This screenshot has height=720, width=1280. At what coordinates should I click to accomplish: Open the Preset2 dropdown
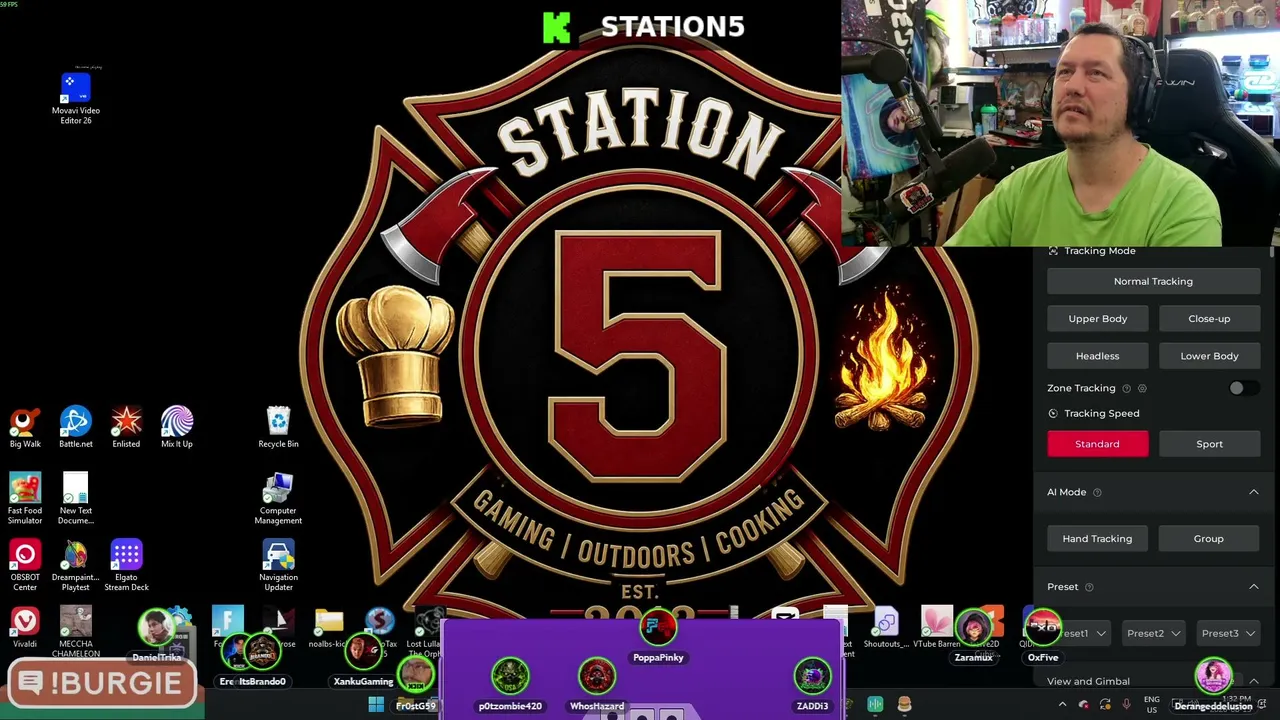1153,633
